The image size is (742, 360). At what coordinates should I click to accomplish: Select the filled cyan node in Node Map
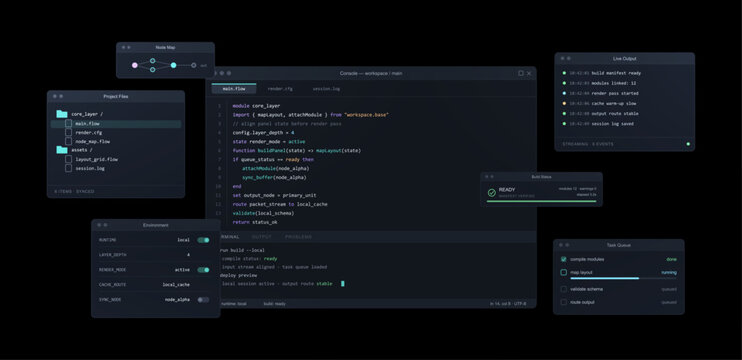pos(173,65)
